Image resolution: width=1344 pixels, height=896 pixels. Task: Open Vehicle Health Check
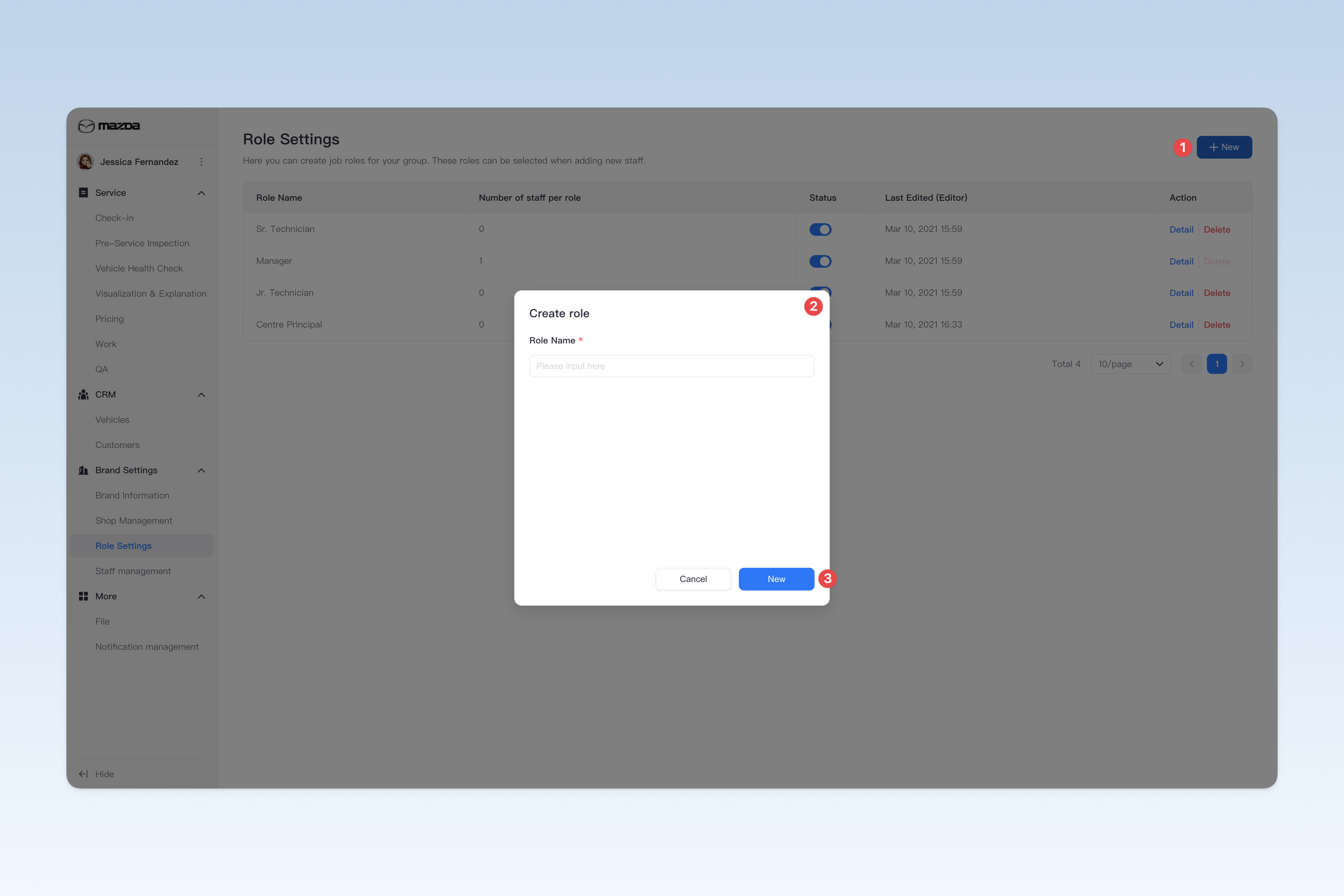139,268
